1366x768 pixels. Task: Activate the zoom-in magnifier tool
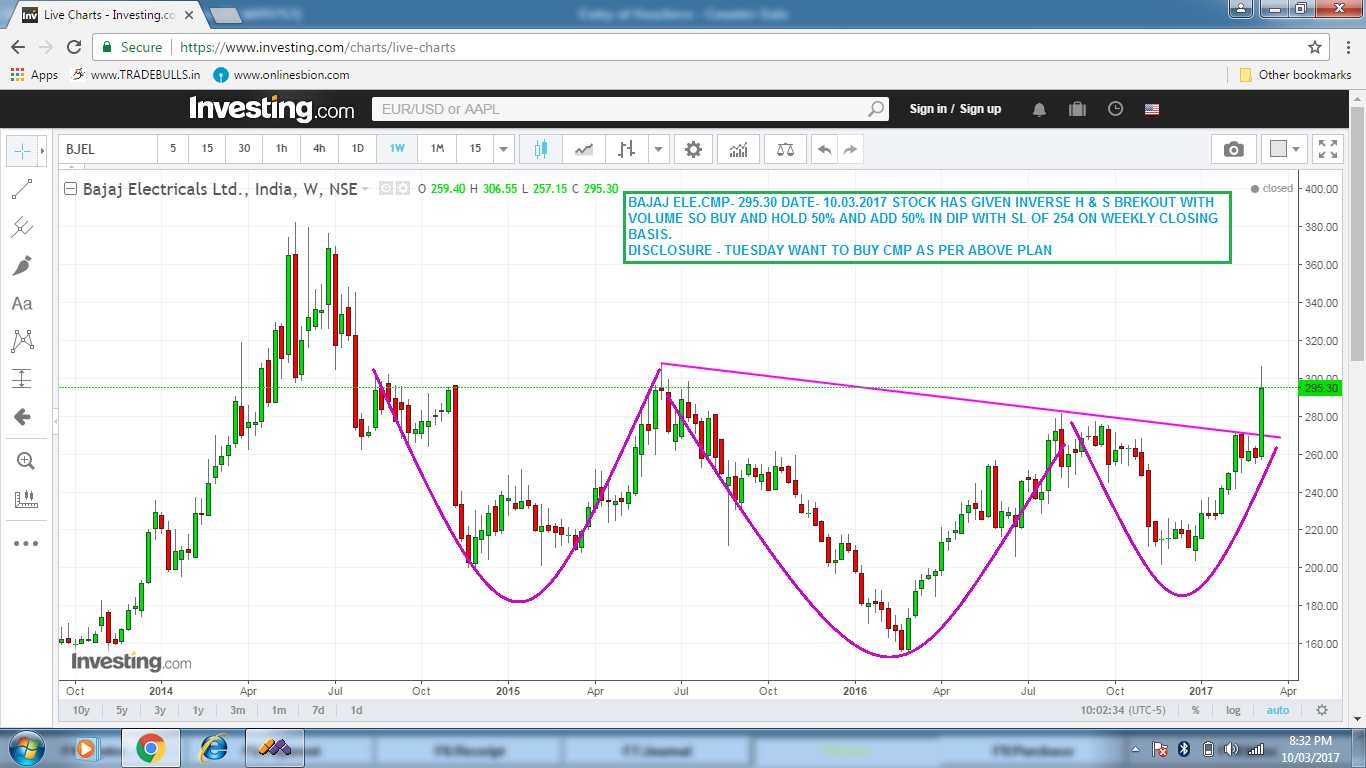(25, 461)
